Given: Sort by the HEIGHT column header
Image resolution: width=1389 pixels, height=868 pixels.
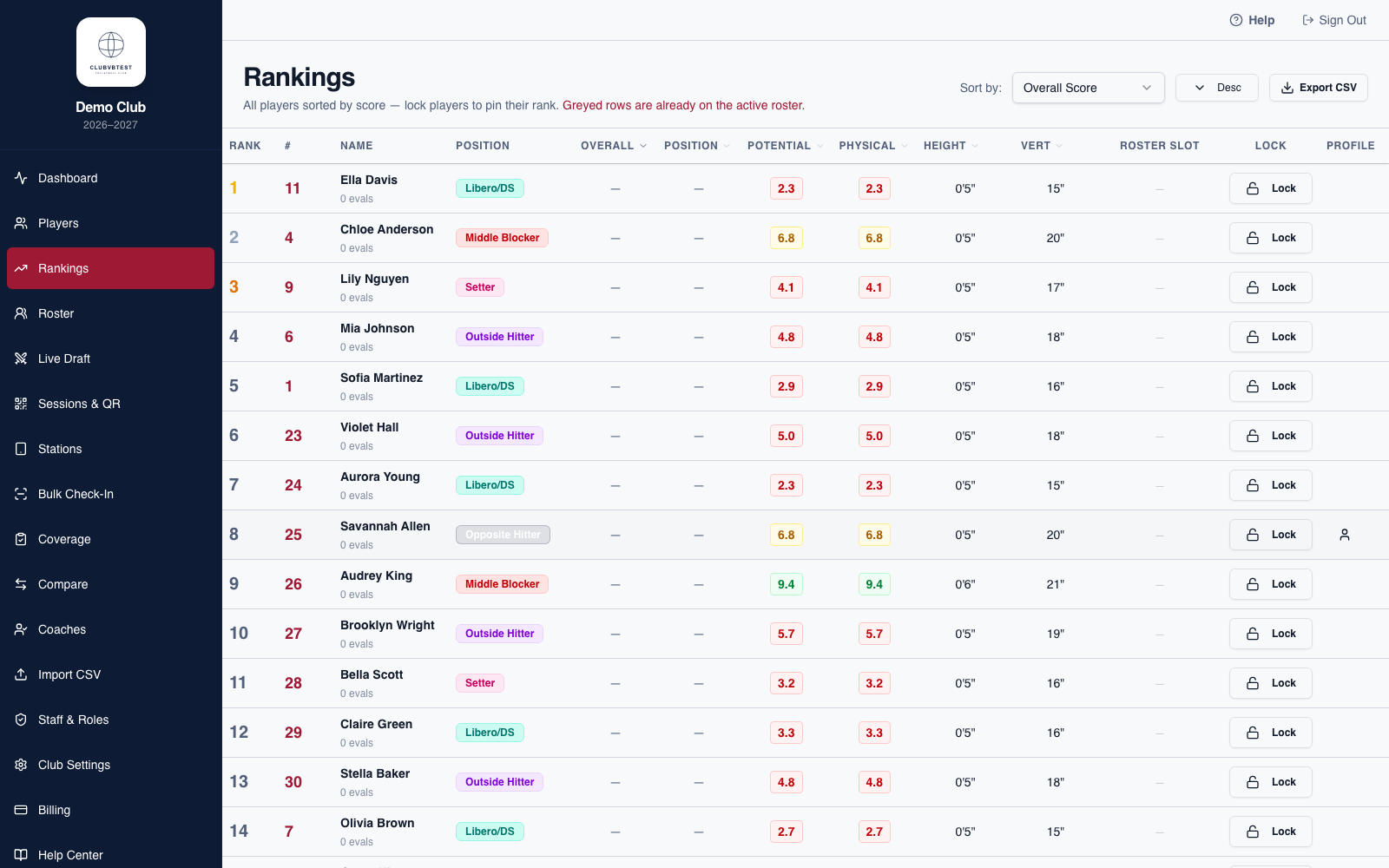Looking at the screenshot, I should pos(951,146).
